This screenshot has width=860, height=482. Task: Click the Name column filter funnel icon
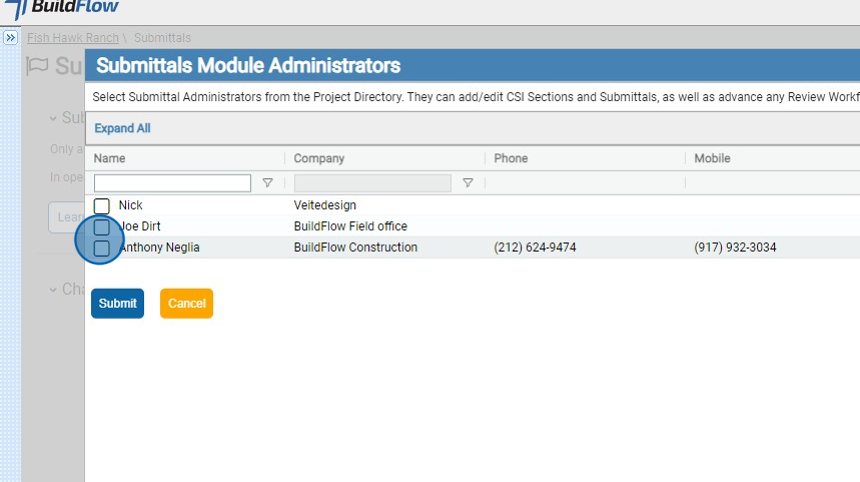tap(267, 183)
